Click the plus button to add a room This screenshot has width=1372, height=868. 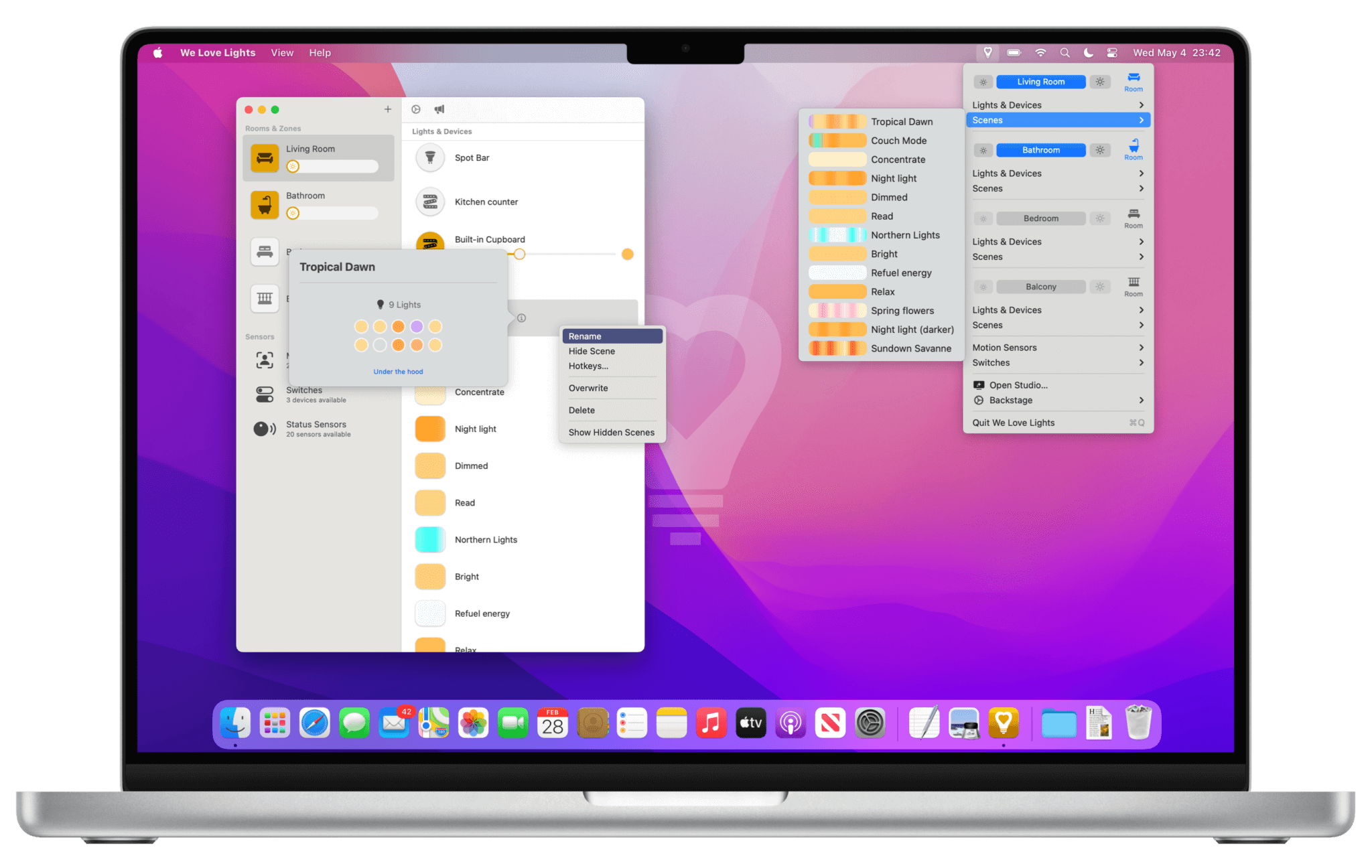(387, 109)
